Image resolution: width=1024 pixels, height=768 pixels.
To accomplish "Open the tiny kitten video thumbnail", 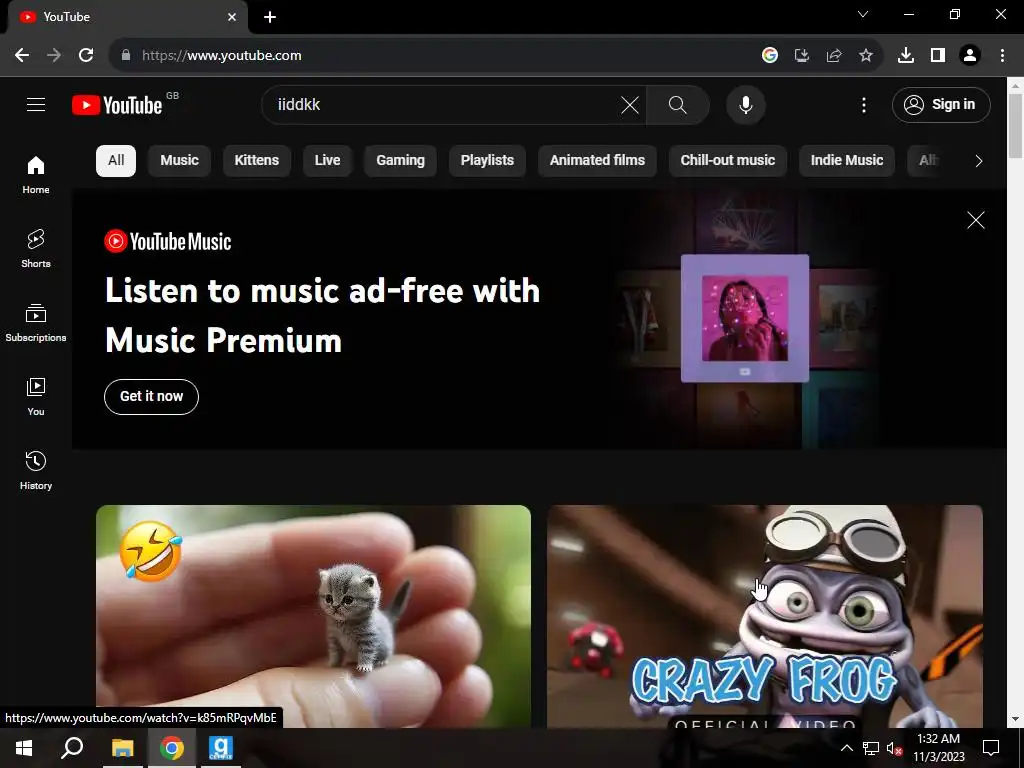I will 313,616.
